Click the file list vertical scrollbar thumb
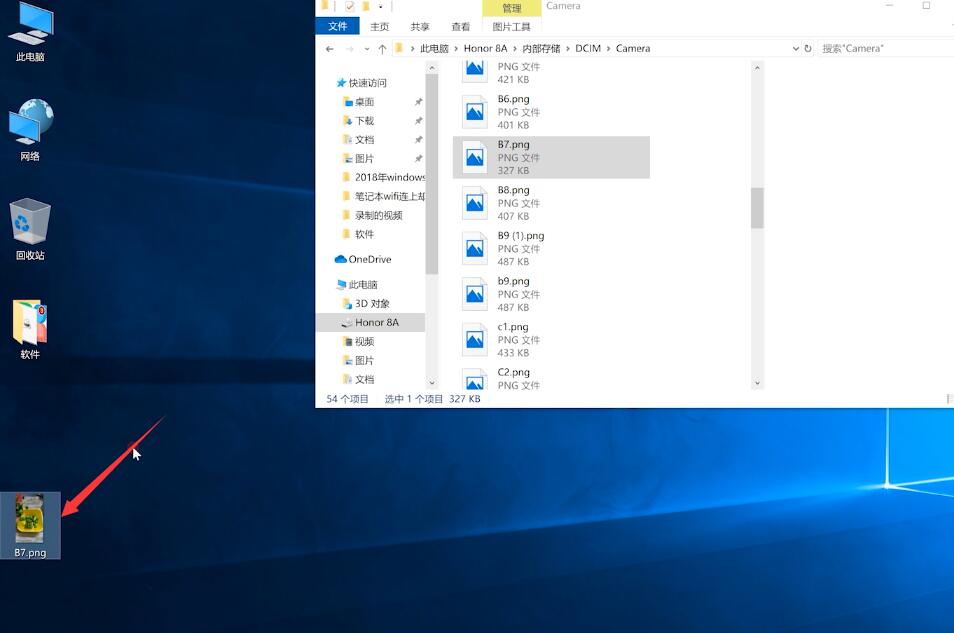954x633 pixels. coord(757,208)
